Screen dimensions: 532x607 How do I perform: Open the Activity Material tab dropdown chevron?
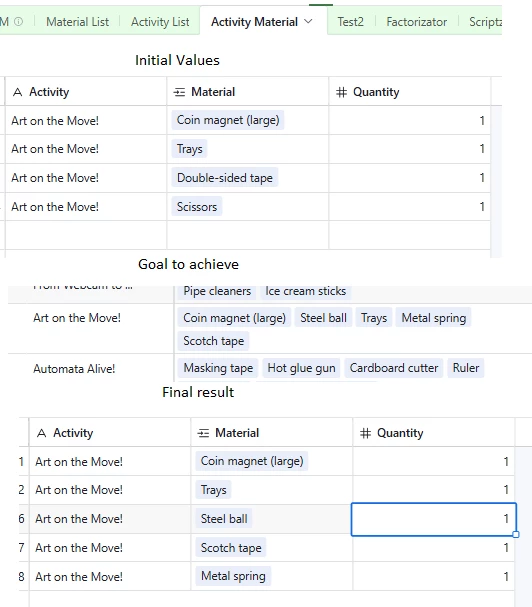tap(308, 22)
